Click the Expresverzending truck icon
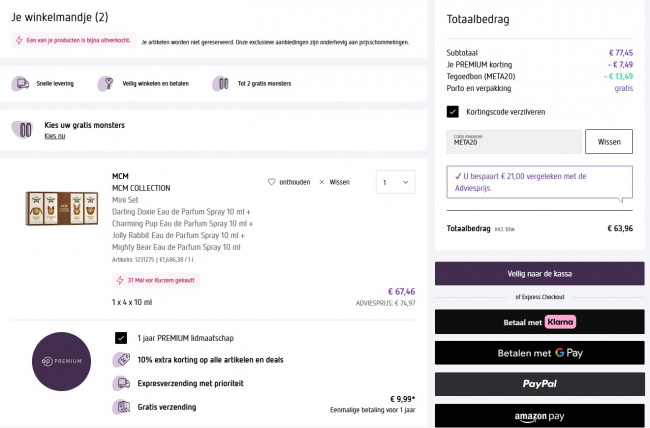 [121, 383]
